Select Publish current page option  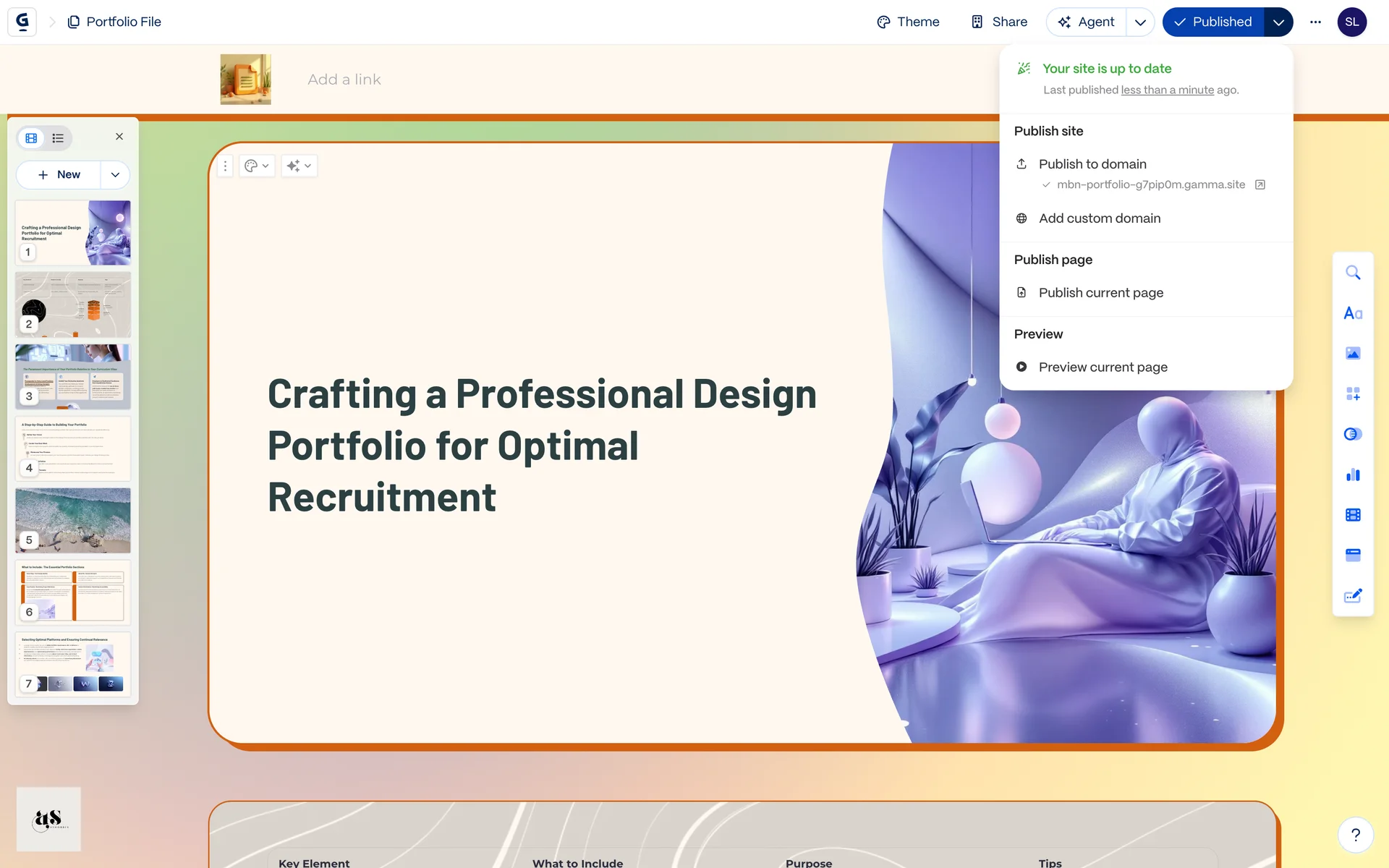click(x=1100, y=292)
